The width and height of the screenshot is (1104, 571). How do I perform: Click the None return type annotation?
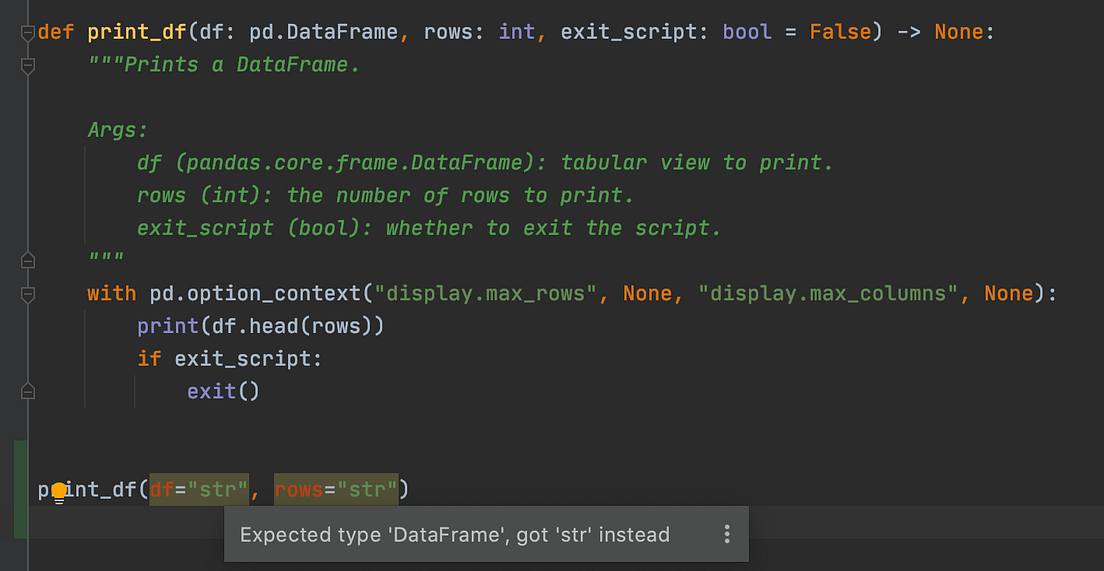[x=959, y=32]
